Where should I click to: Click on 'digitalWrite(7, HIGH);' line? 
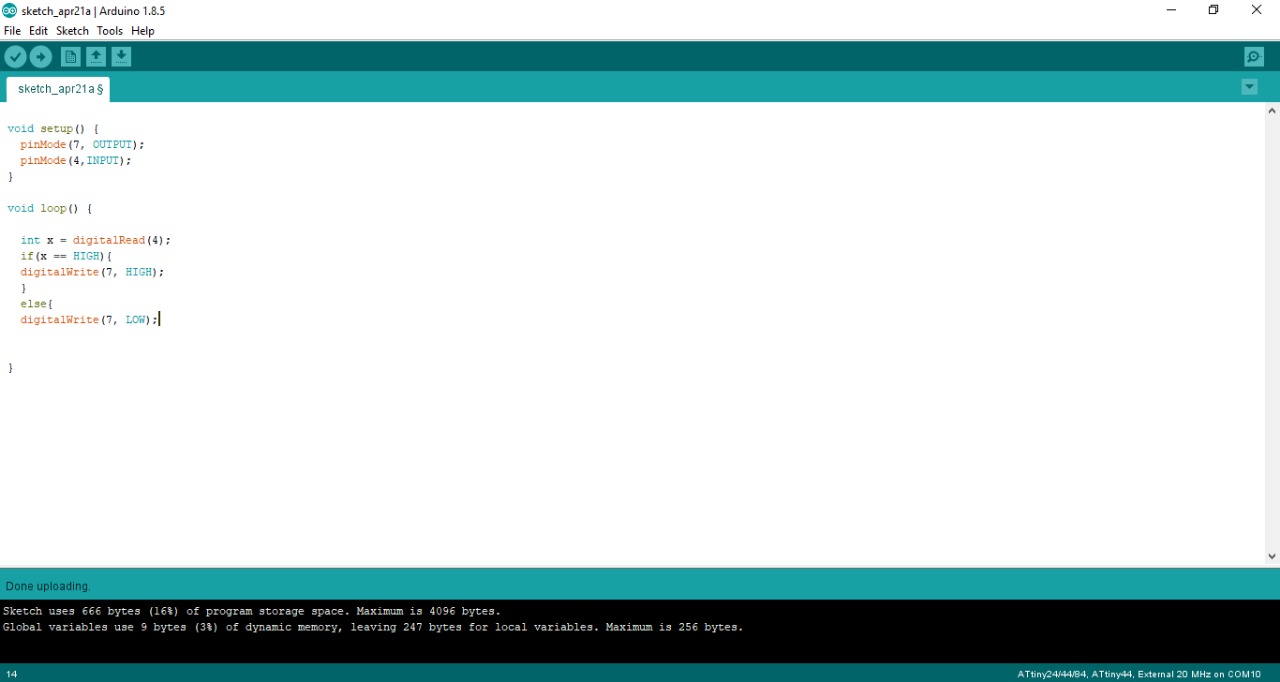coord(92,272)
